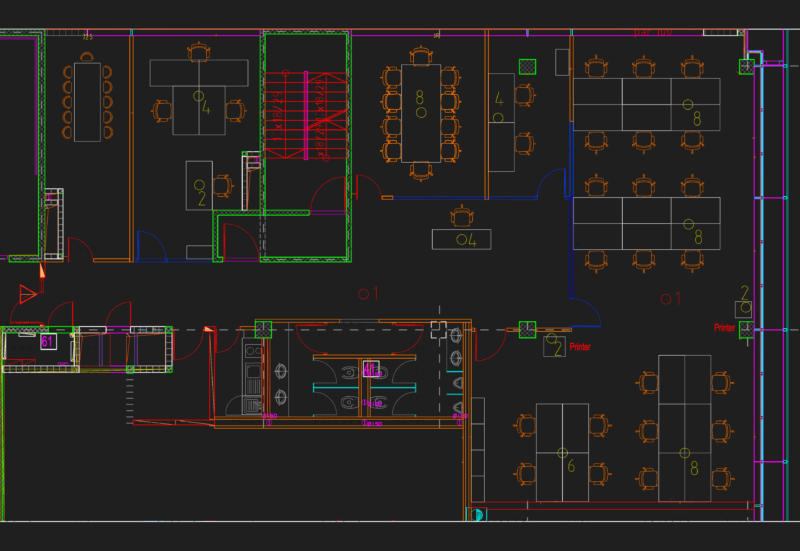Select the green hatched column beside the top white cabinet
The width and height of the screenshot is (800, 551).
tap(528, 67)
